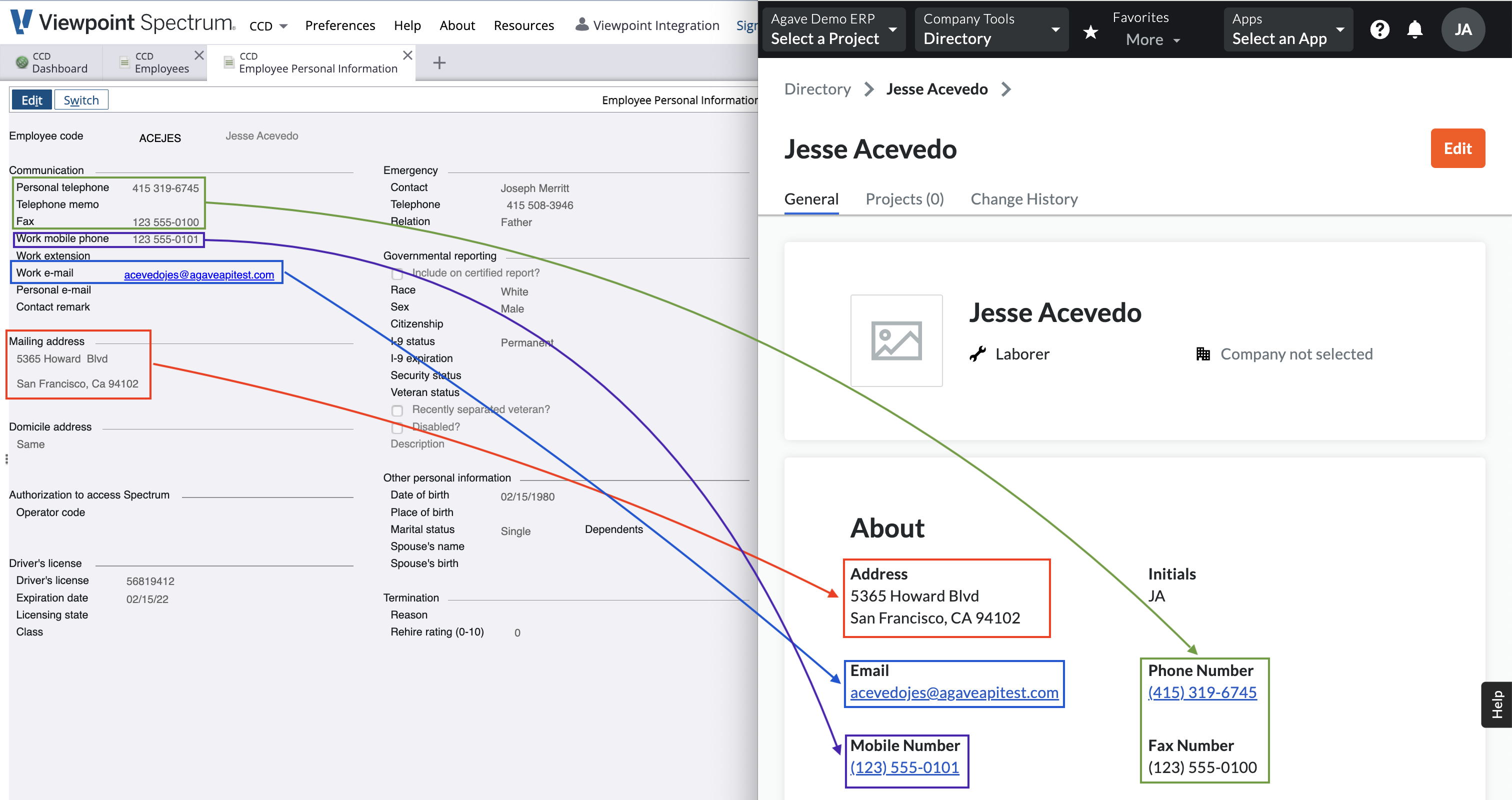Open the Preferences menu
The width and height of the screenshot is (1512, 800).
340,25
